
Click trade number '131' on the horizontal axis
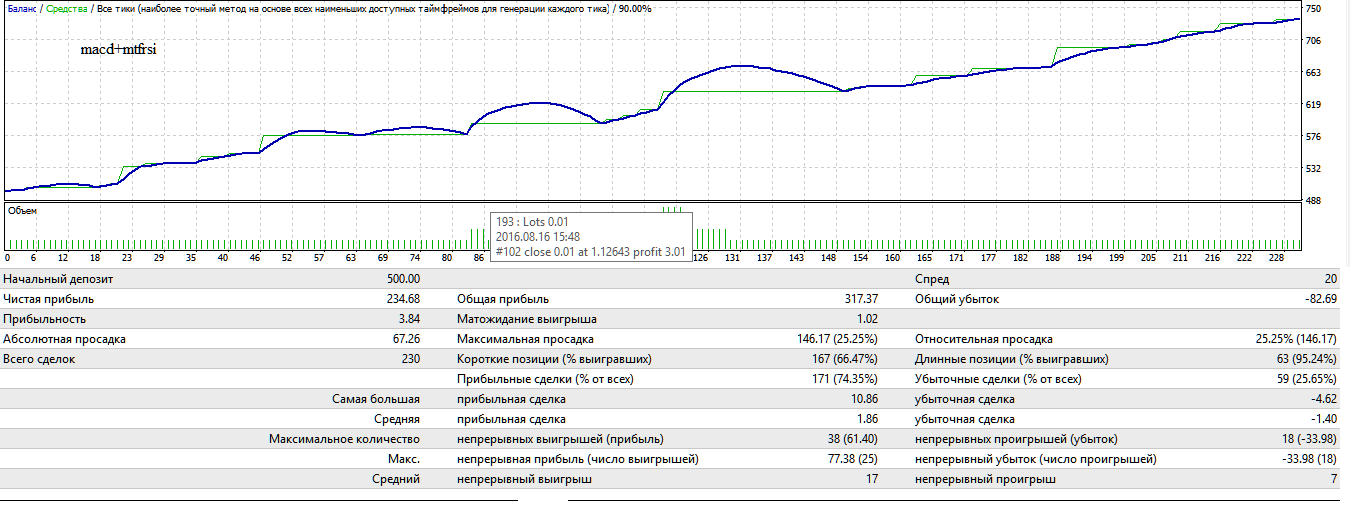(734, 258)
